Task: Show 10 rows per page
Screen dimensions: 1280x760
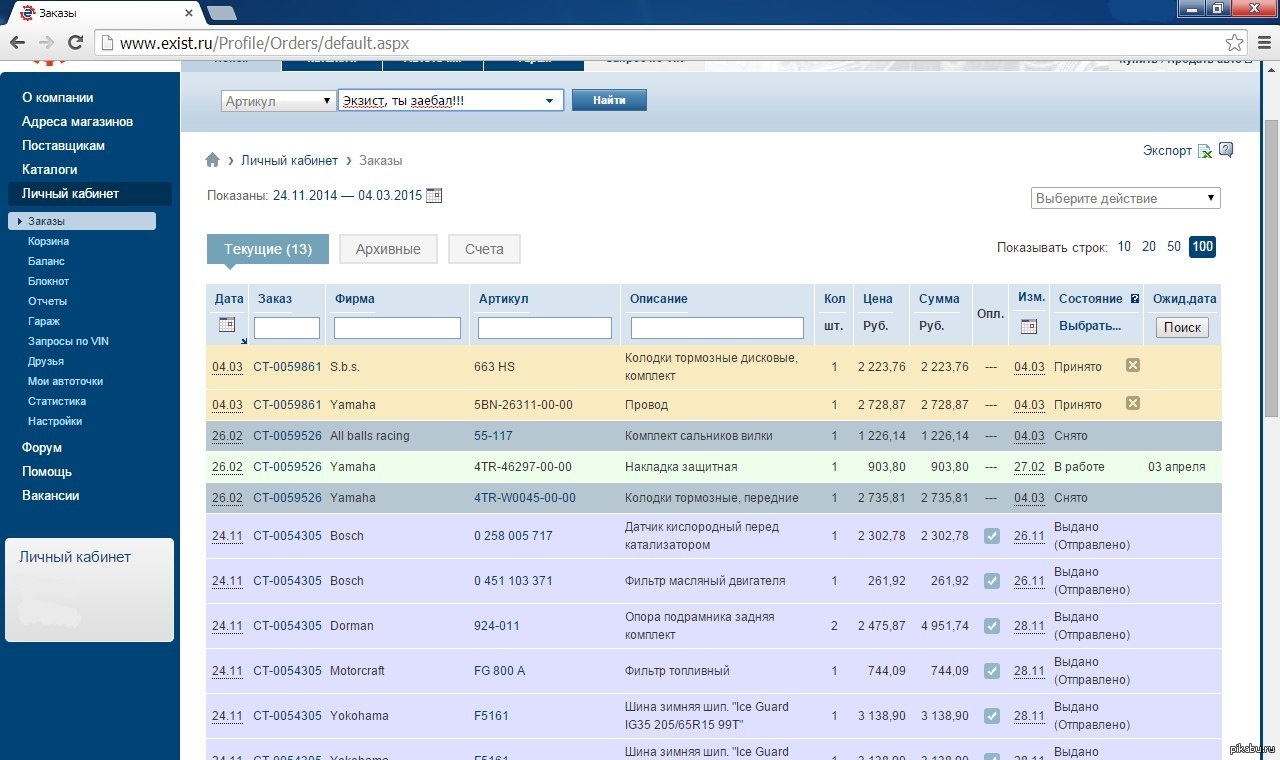Action: tap(1124, 247)
